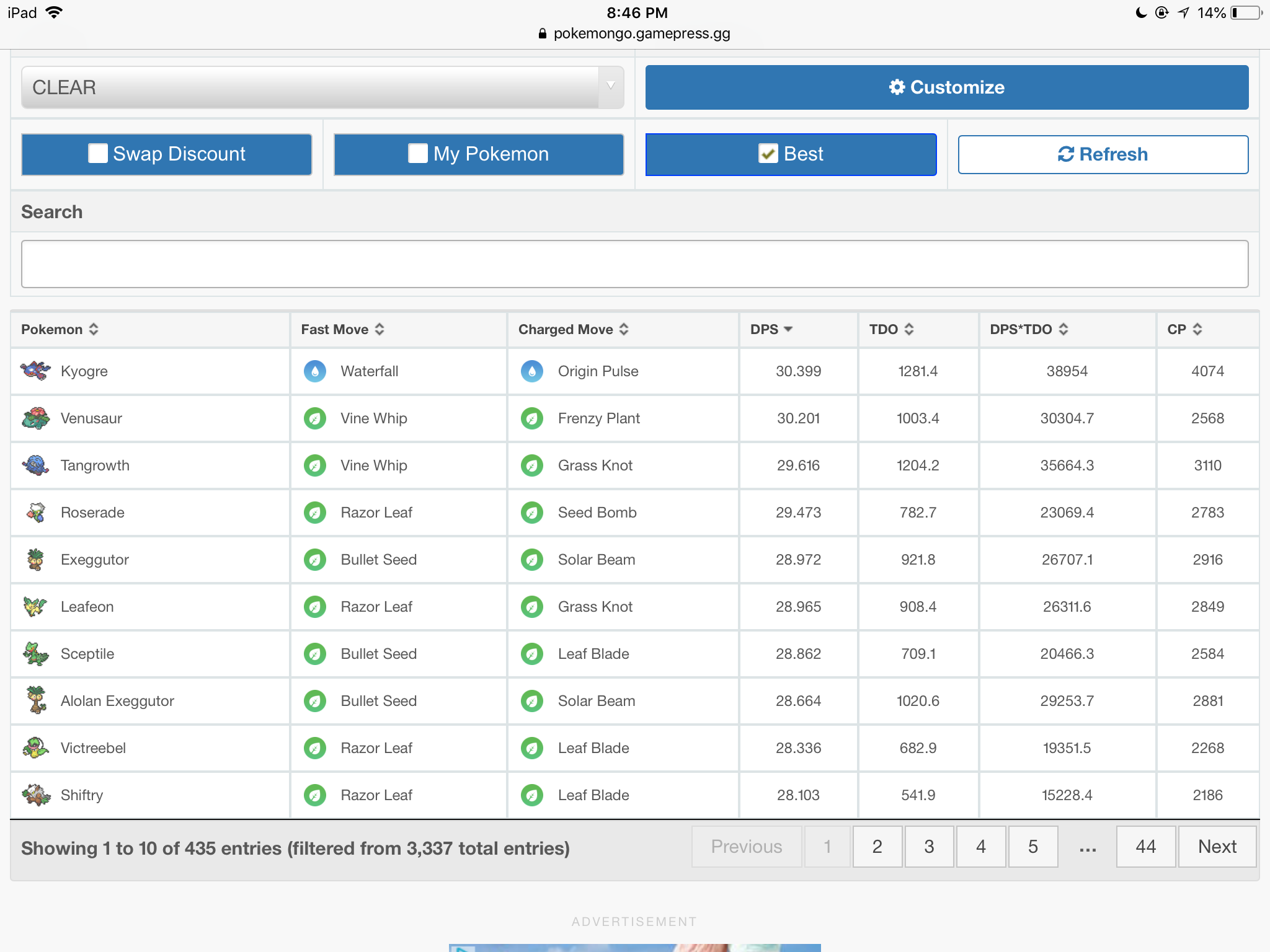The image size is (1270, 952).
Task: Click the Shiftry sprite icon
Action: pos(36,795)
